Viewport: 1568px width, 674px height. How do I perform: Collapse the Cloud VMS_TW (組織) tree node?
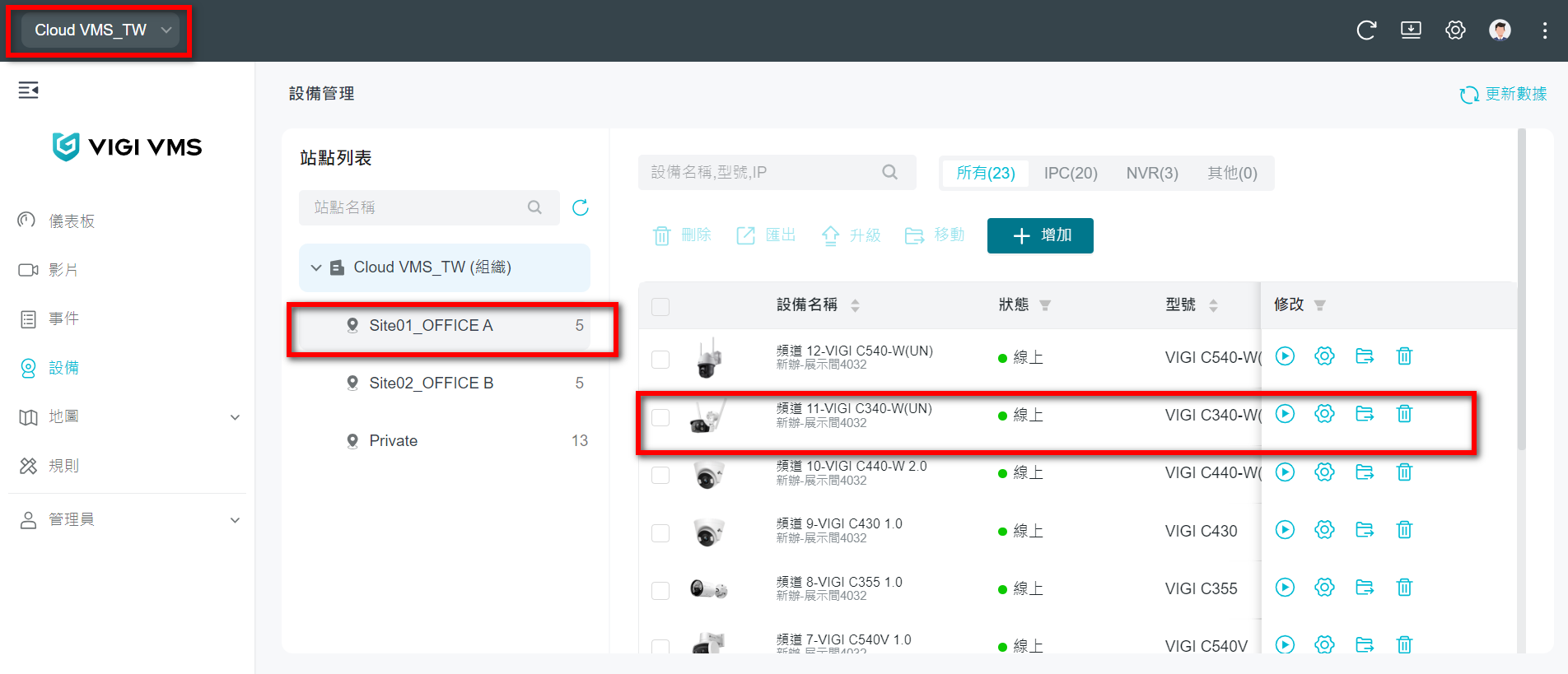(x=316, y=267)
